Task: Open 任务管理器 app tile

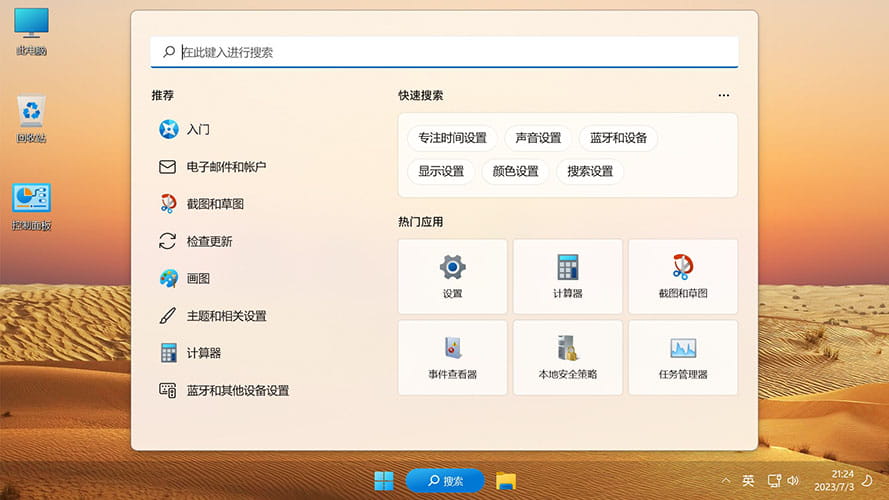Action: (683, 357)
